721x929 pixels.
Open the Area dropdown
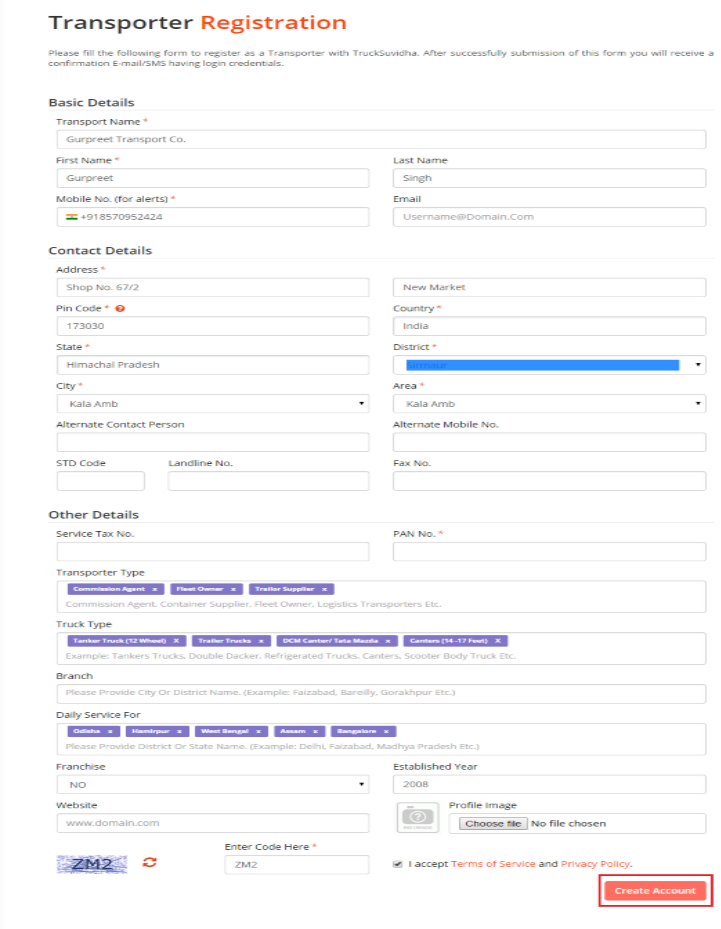(x=549, y=404)
